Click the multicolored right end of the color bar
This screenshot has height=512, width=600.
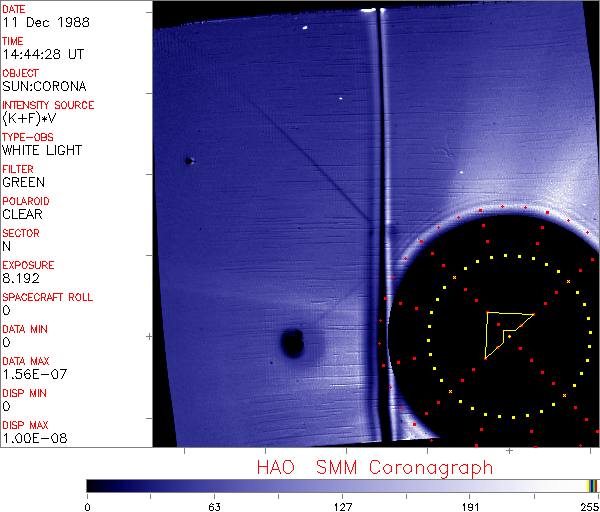click(593, 485)
